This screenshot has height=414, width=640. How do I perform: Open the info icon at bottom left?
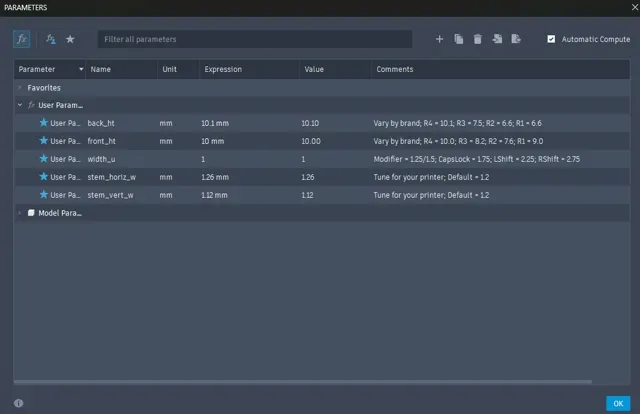coord(19,403)
